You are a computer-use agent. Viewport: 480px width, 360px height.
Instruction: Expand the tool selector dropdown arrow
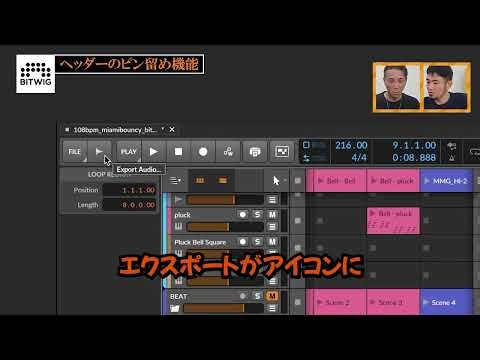point(285,180)
